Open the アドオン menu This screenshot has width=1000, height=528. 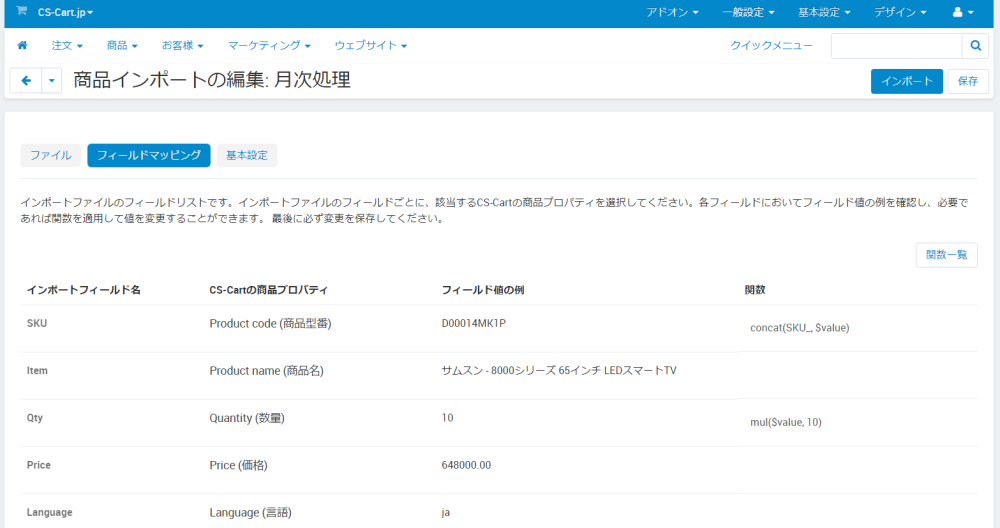[x=672, y=12]
